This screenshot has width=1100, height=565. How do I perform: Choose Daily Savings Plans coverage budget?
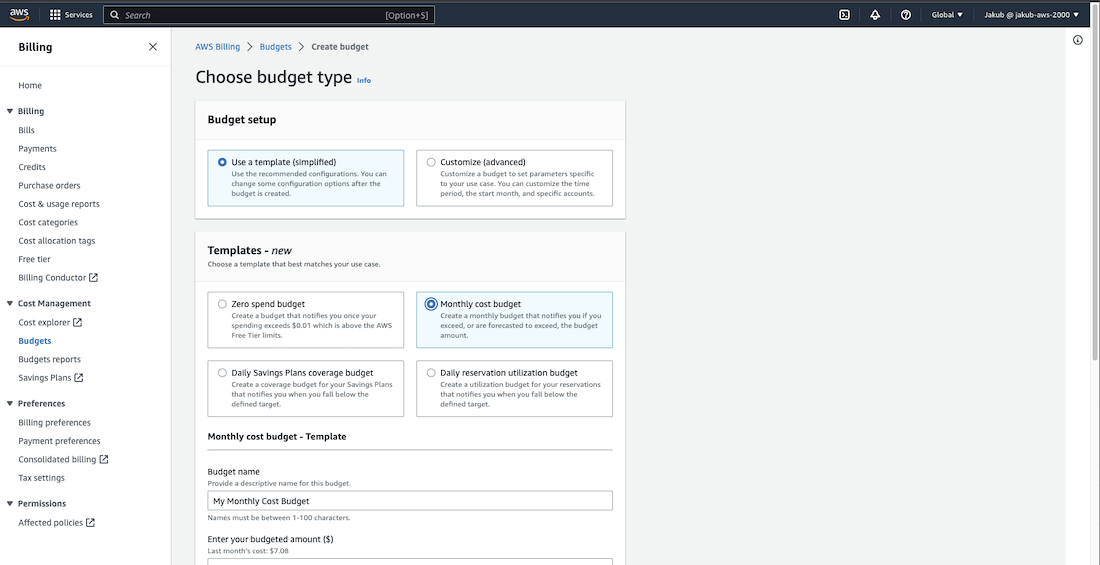point(305,388)
